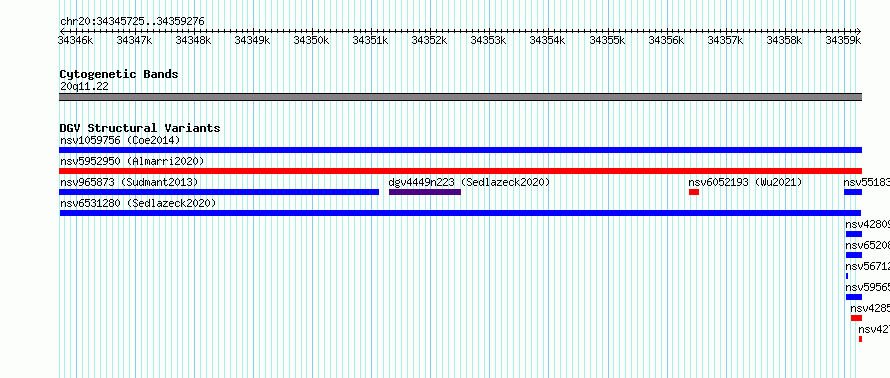
Task: Select the red bar under nsv4285
Action: click(x=857, y=318)
